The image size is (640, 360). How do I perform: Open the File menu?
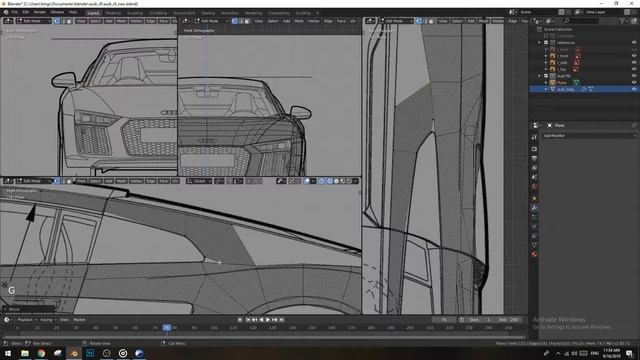tap(15, 12)
